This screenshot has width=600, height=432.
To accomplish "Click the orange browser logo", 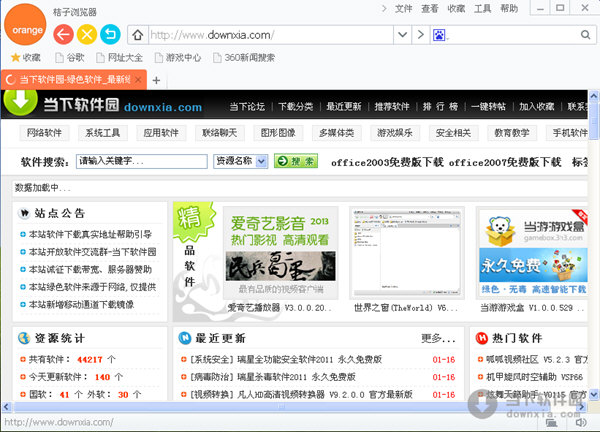I will click(26, 25).
